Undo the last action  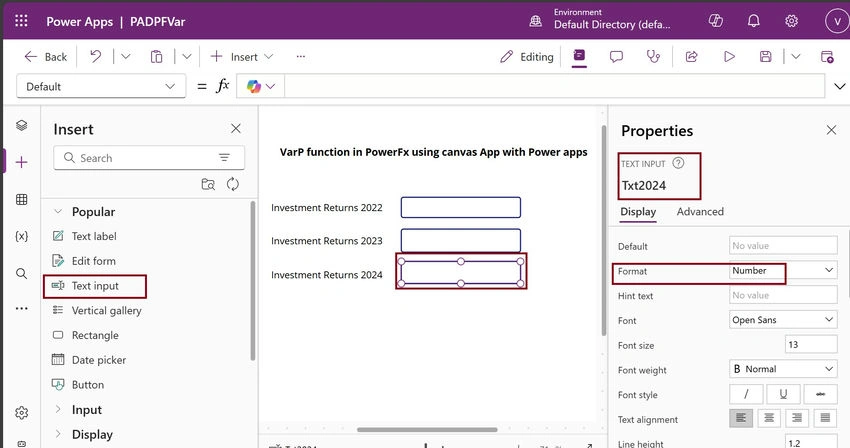click(95, 56)
